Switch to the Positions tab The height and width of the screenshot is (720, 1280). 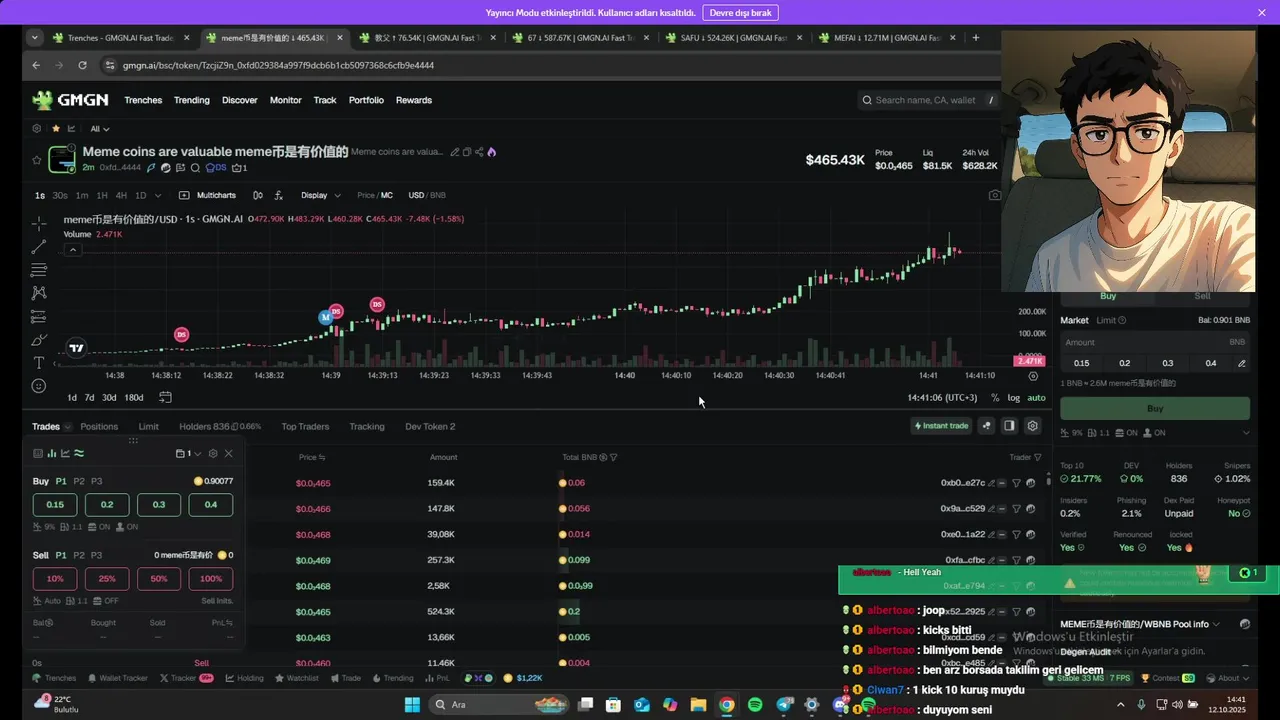(x=99, y=427)
